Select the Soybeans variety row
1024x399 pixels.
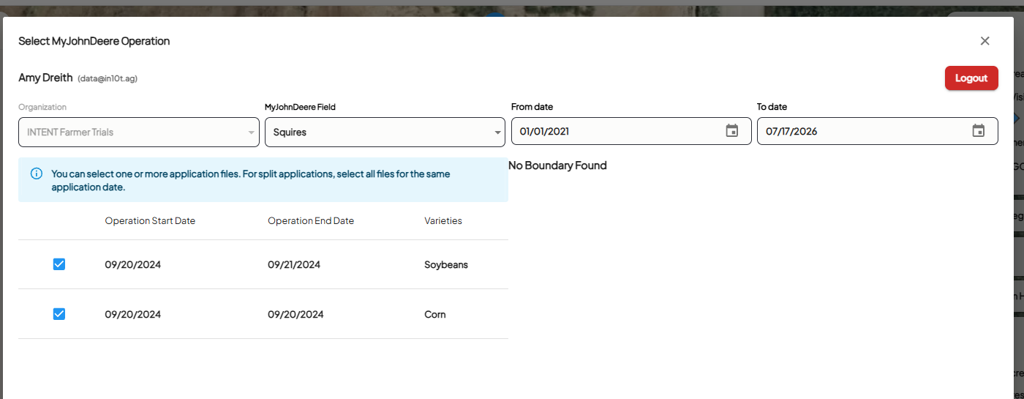pyautogui.click(x=263, y=264)
